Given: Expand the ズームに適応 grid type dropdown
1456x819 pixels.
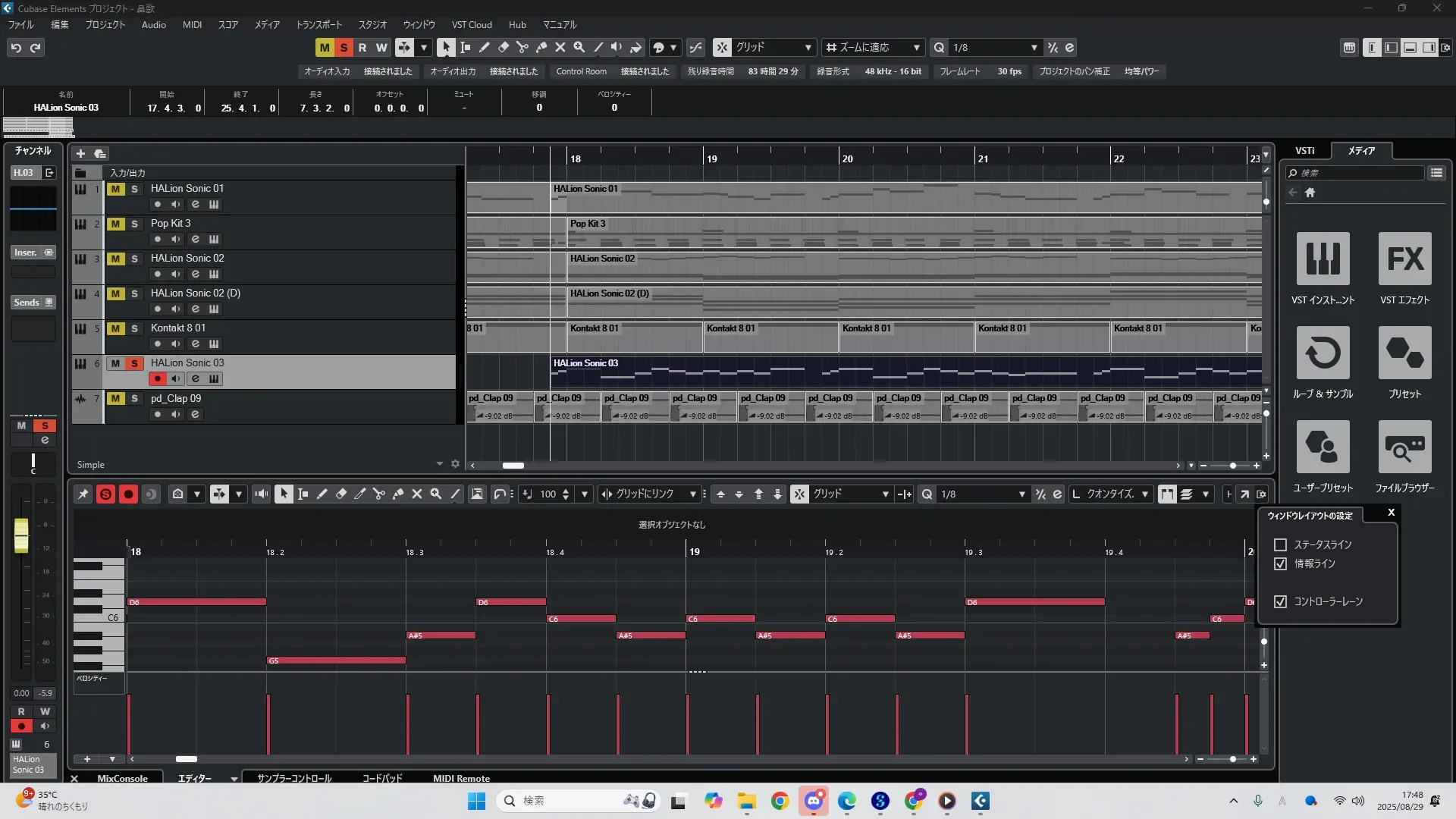Looking at the screenshot, I should [916, 48].
